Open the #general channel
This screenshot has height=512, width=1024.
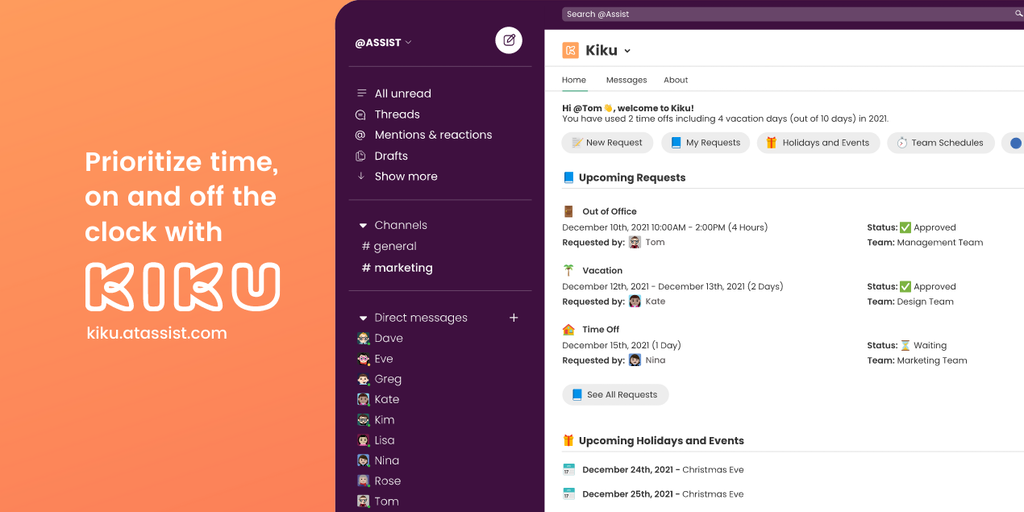389,246
